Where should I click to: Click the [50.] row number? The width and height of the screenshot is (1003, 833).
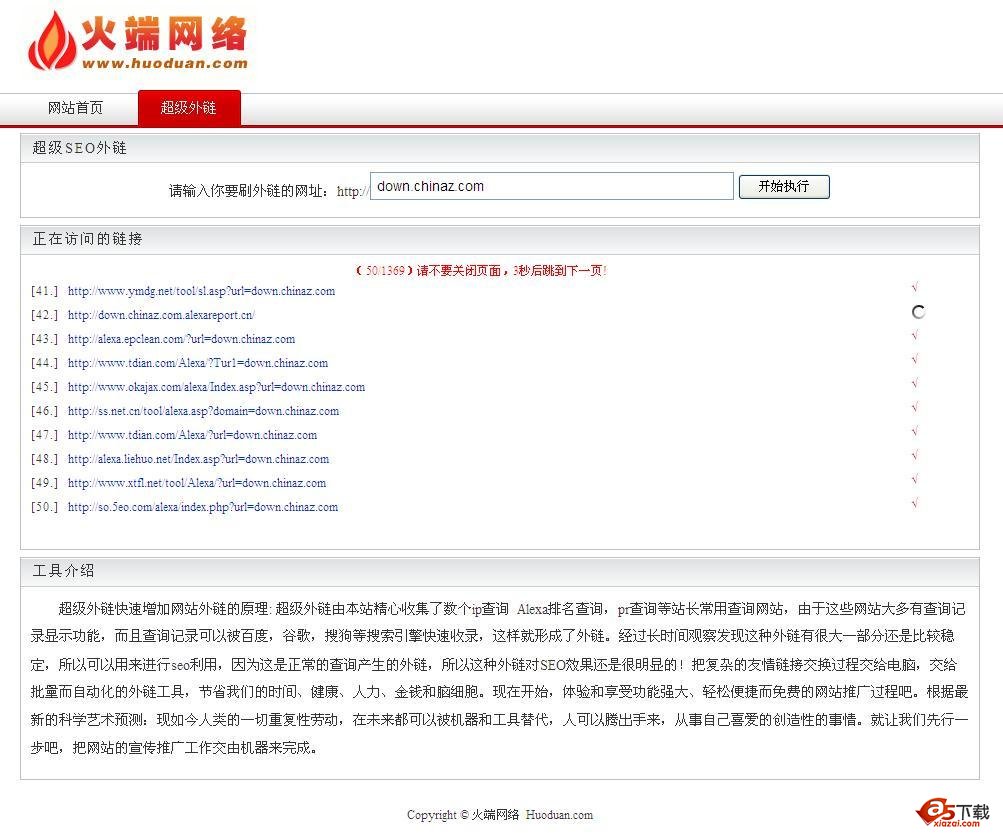44,507
